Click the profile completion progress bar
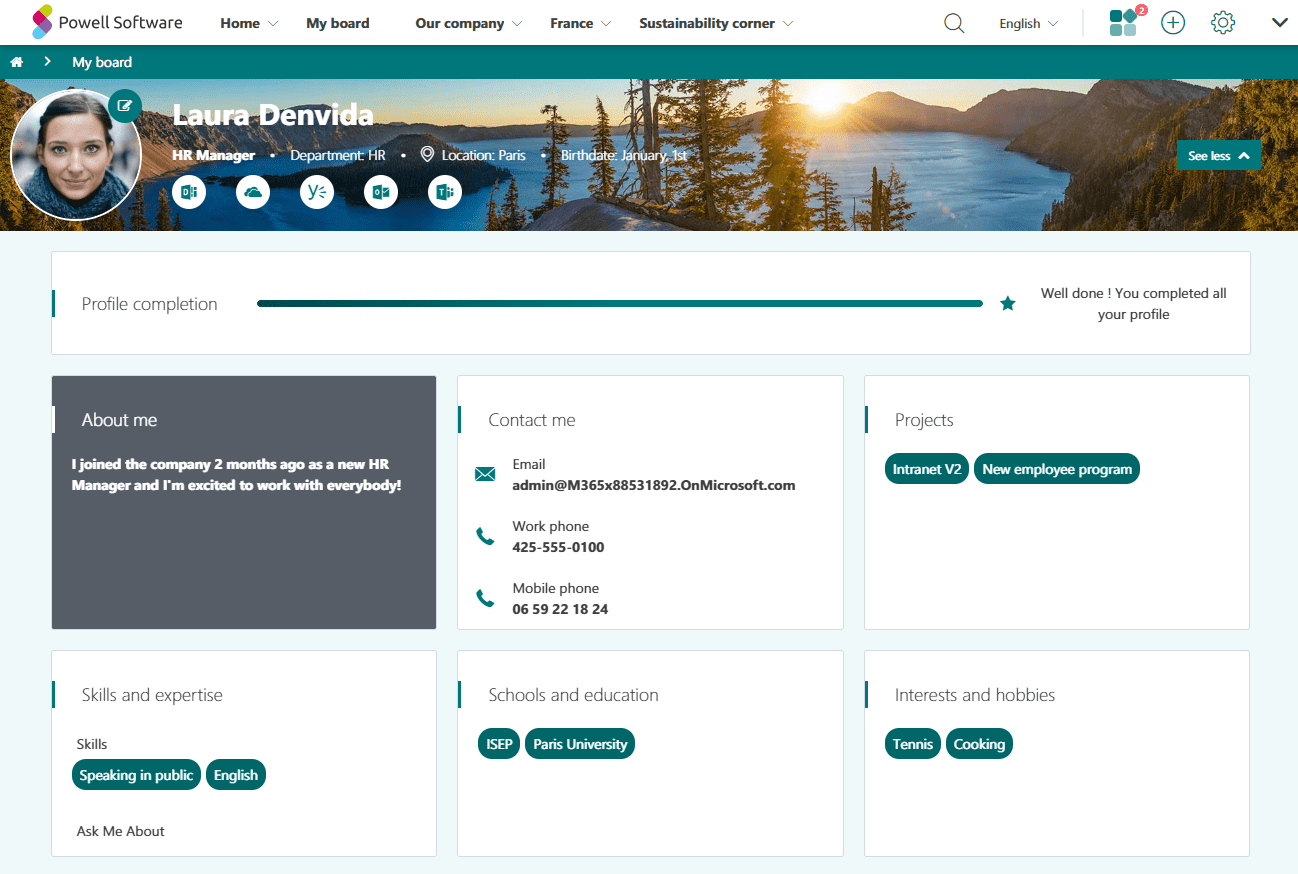 pyautogui.click(x=620, y=302)
